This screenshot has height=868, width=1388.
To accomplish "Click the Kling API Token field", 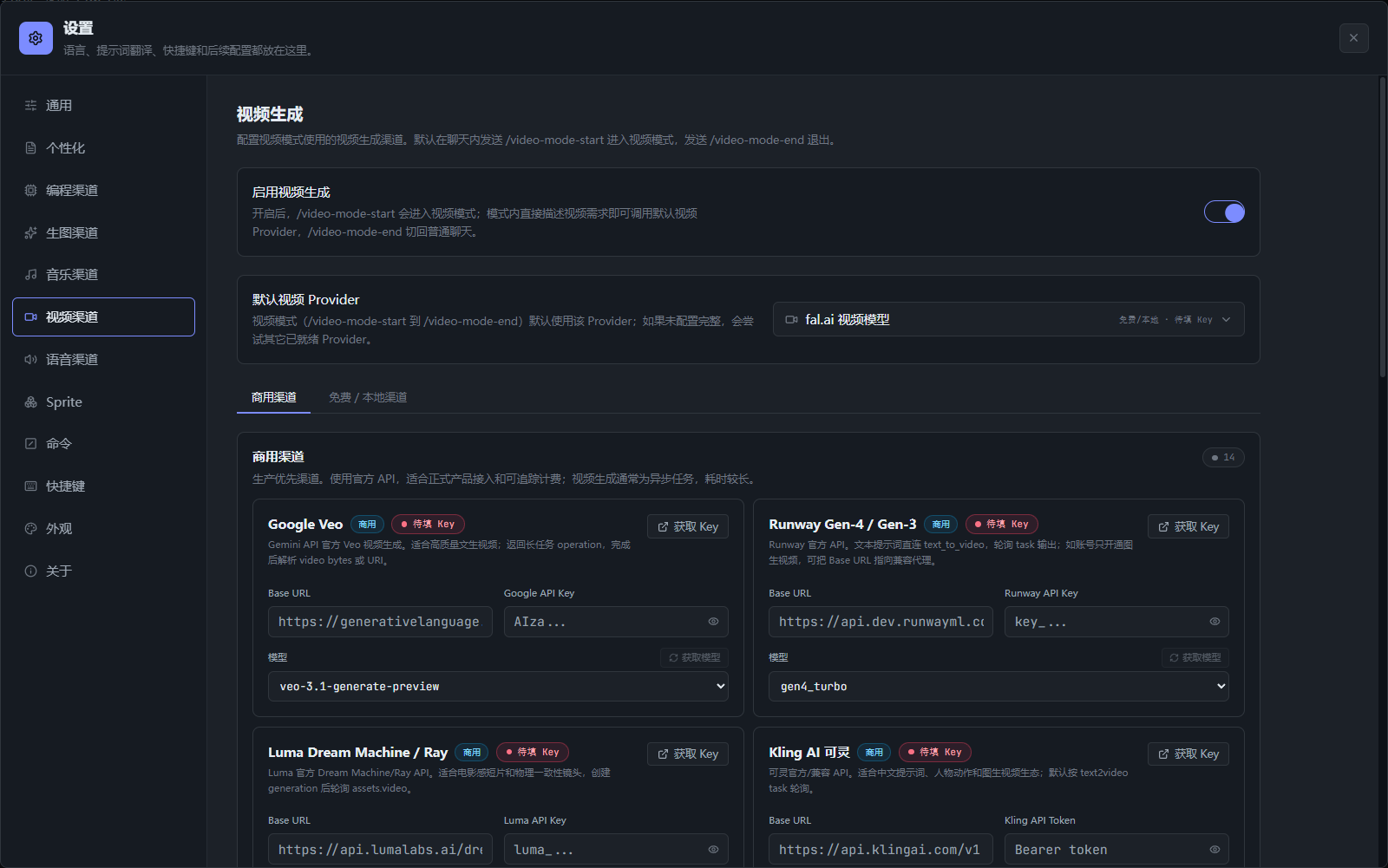I will click(1116, 850).
